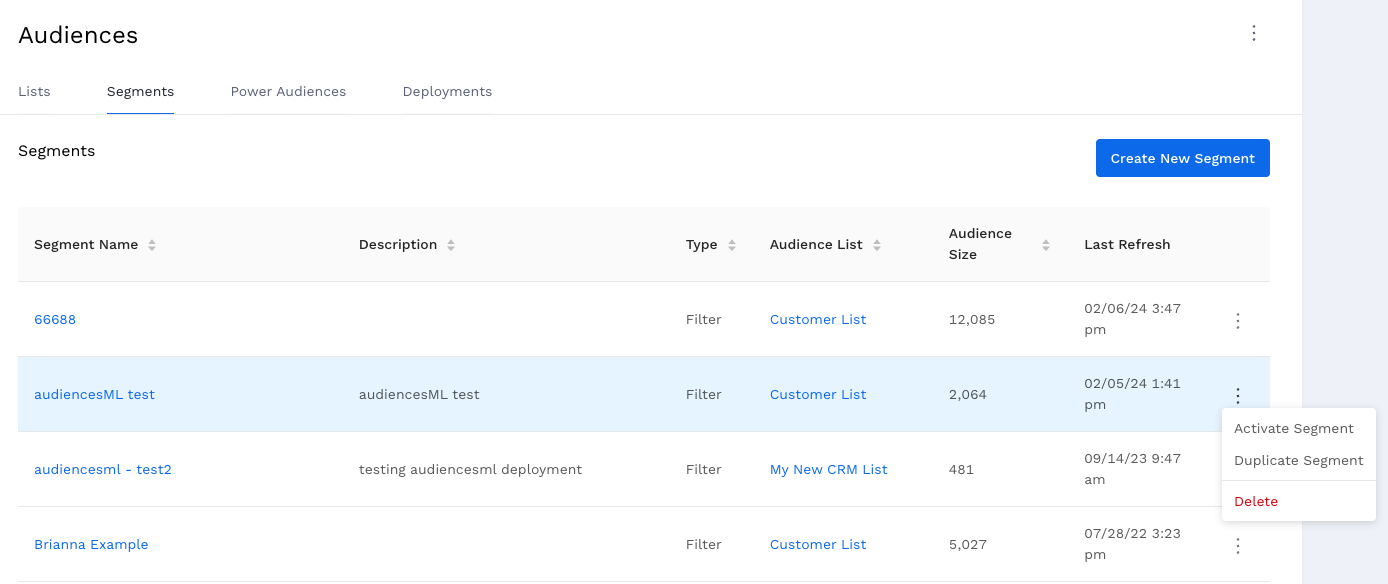Viewport: 1388px width, 584px height.
Task: Open the 66688 segment link
Action: tap(55, 320)
